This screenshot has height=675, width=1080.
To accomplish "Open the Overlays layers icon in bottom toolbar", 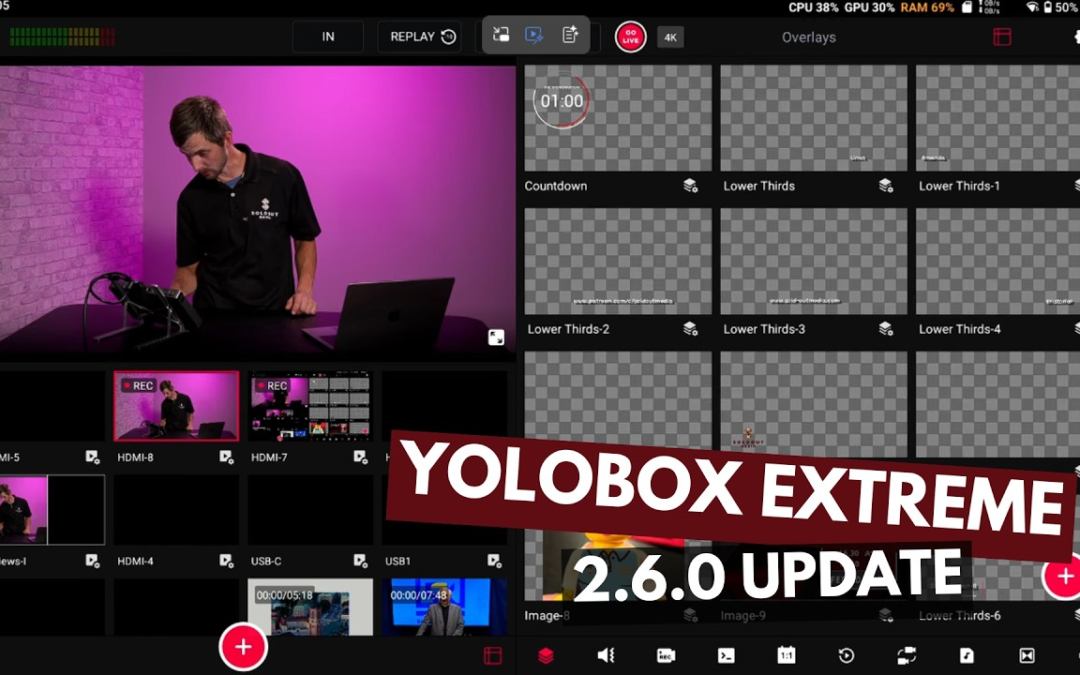I will 546,656.
